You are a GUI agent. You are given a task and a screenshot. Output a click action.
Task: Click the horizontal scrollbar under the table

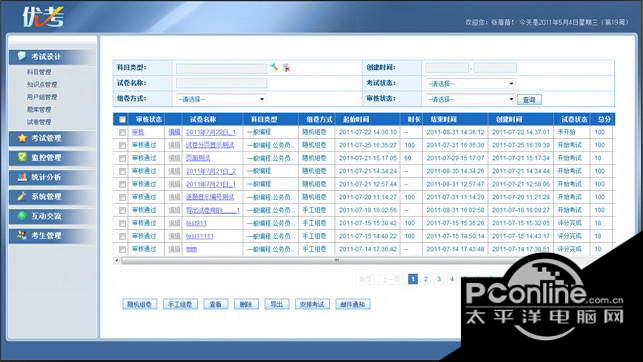pyautogui.click(x=336, y=260)
